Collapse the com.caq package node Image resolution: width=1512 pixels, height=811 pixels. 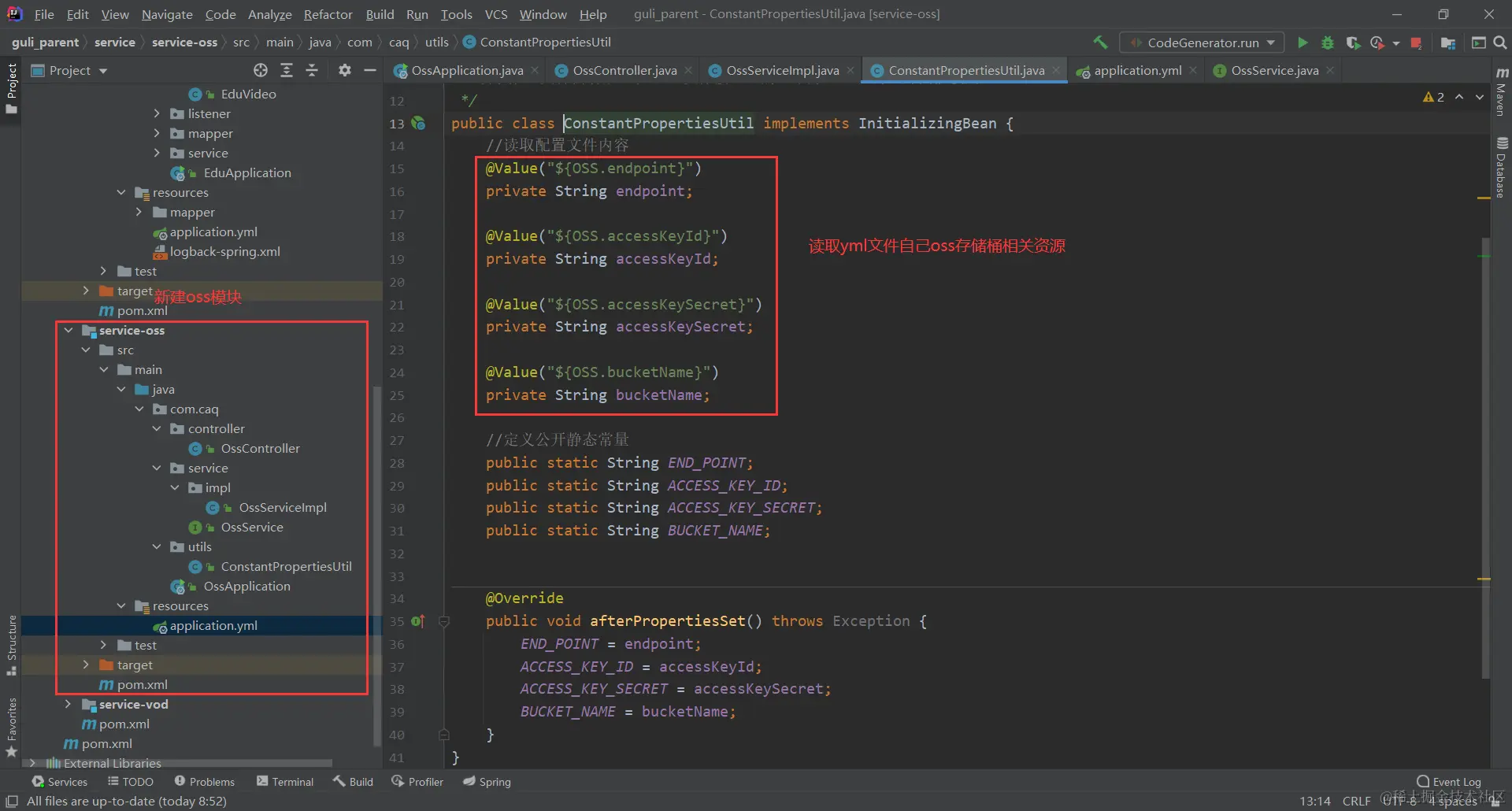click(139, 409)
